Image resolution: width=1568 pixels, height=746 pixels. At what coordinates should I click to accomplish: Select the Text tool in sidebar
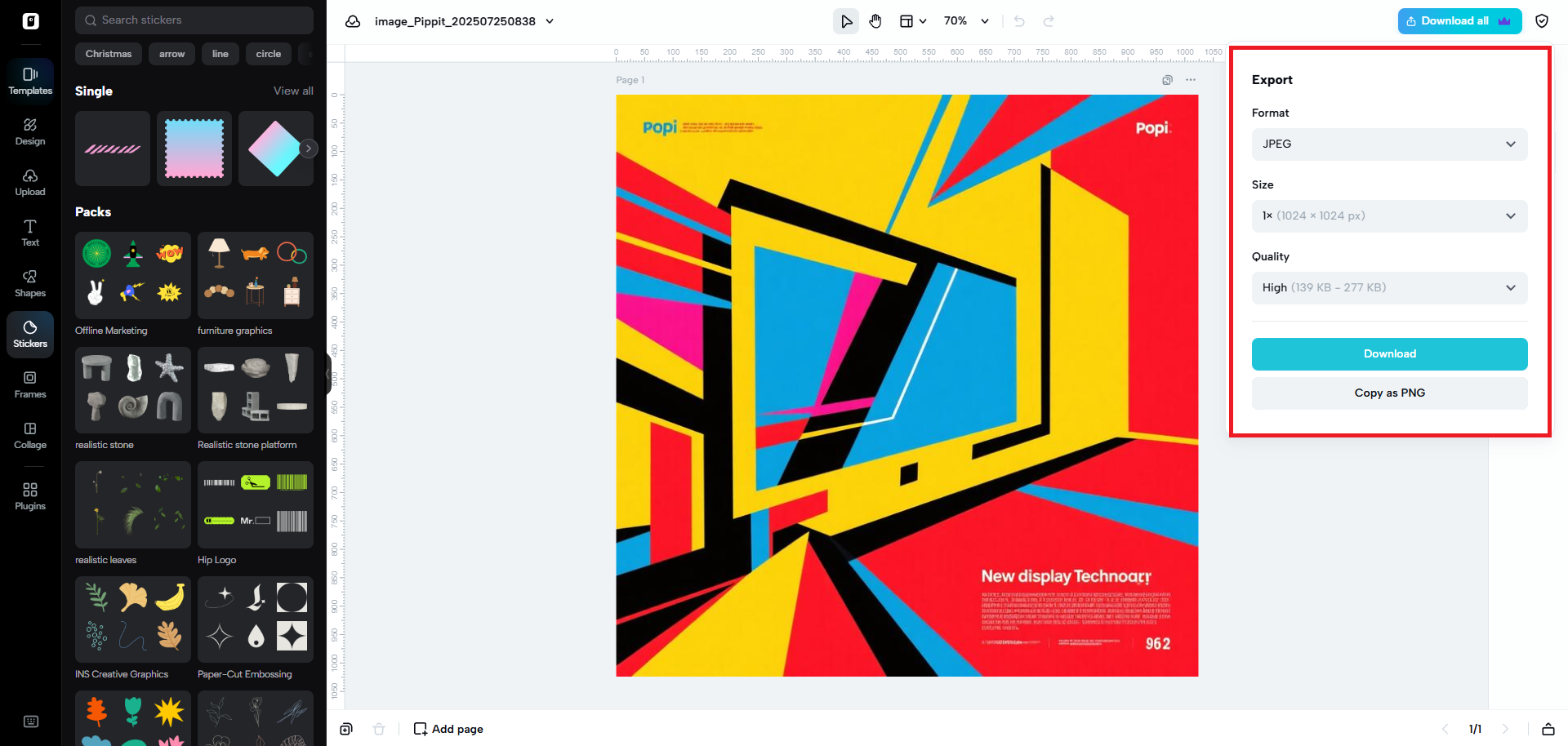pos(29,233)
